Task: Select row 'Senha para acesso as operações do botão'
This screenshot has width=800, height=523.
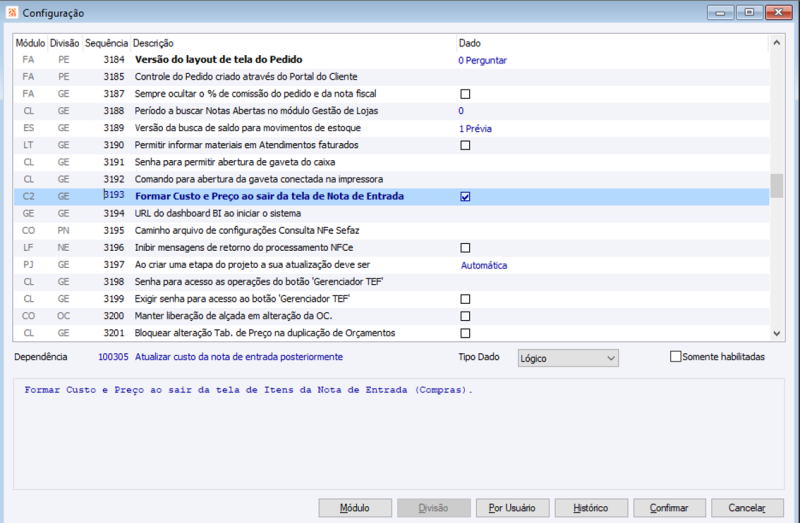Action: point(391,282)
